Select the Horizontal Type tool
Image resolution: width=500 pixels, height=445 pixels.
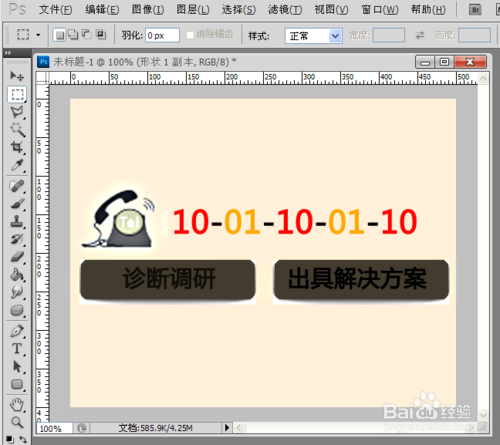pos(17,349)
